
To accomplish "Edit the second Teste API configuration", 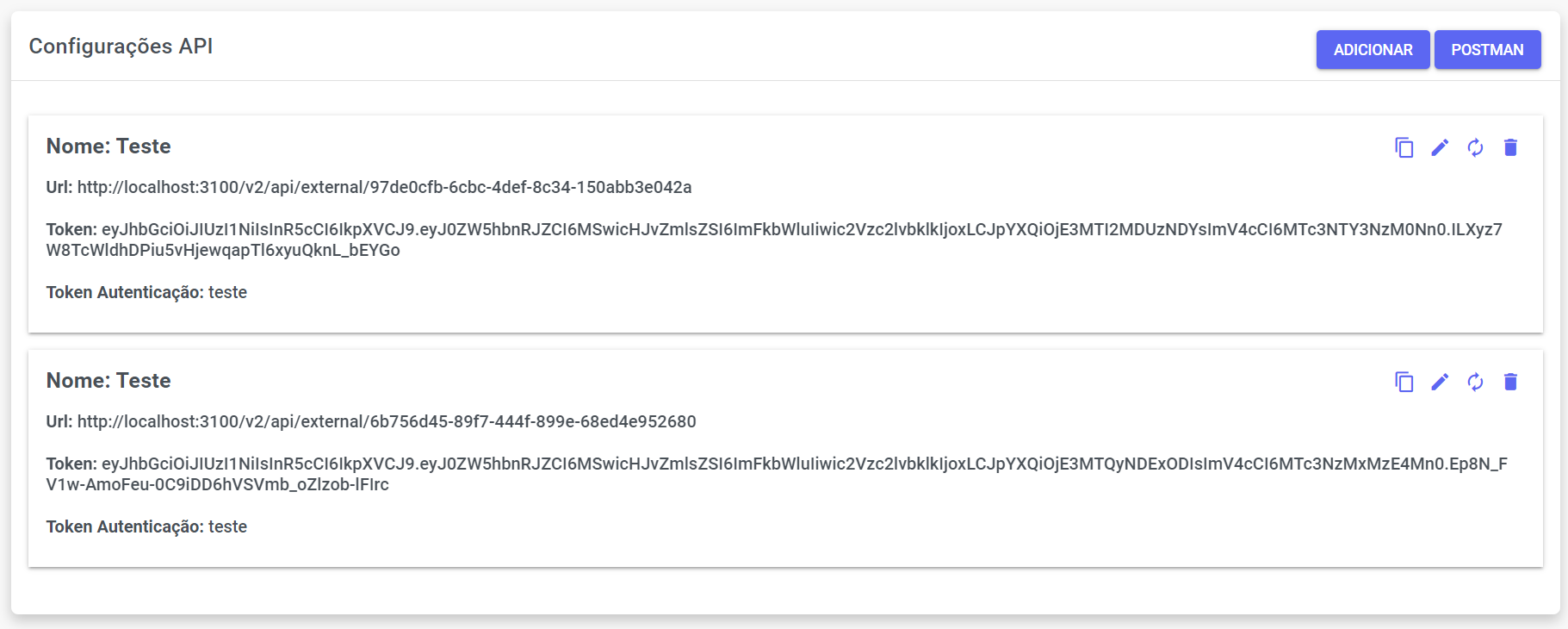I will (x=1440, y=382).
